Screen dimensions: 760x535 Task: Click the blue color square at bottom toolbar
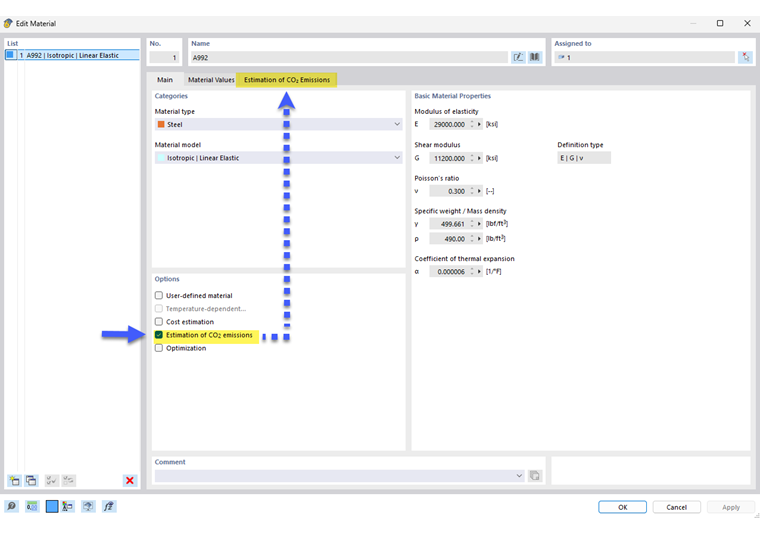(52, 506)
